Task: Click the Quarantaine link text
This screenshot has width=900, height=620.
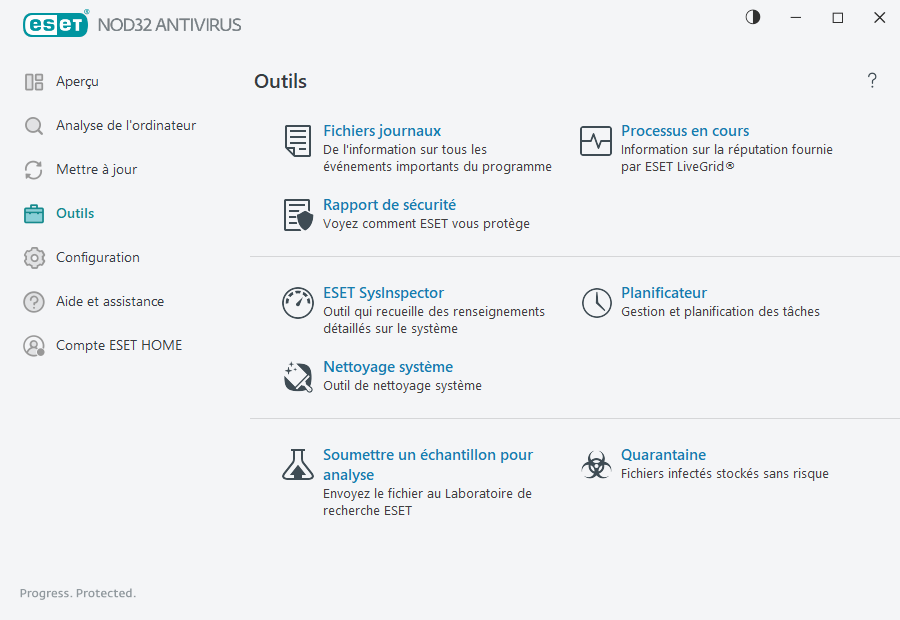Action: 663,454
